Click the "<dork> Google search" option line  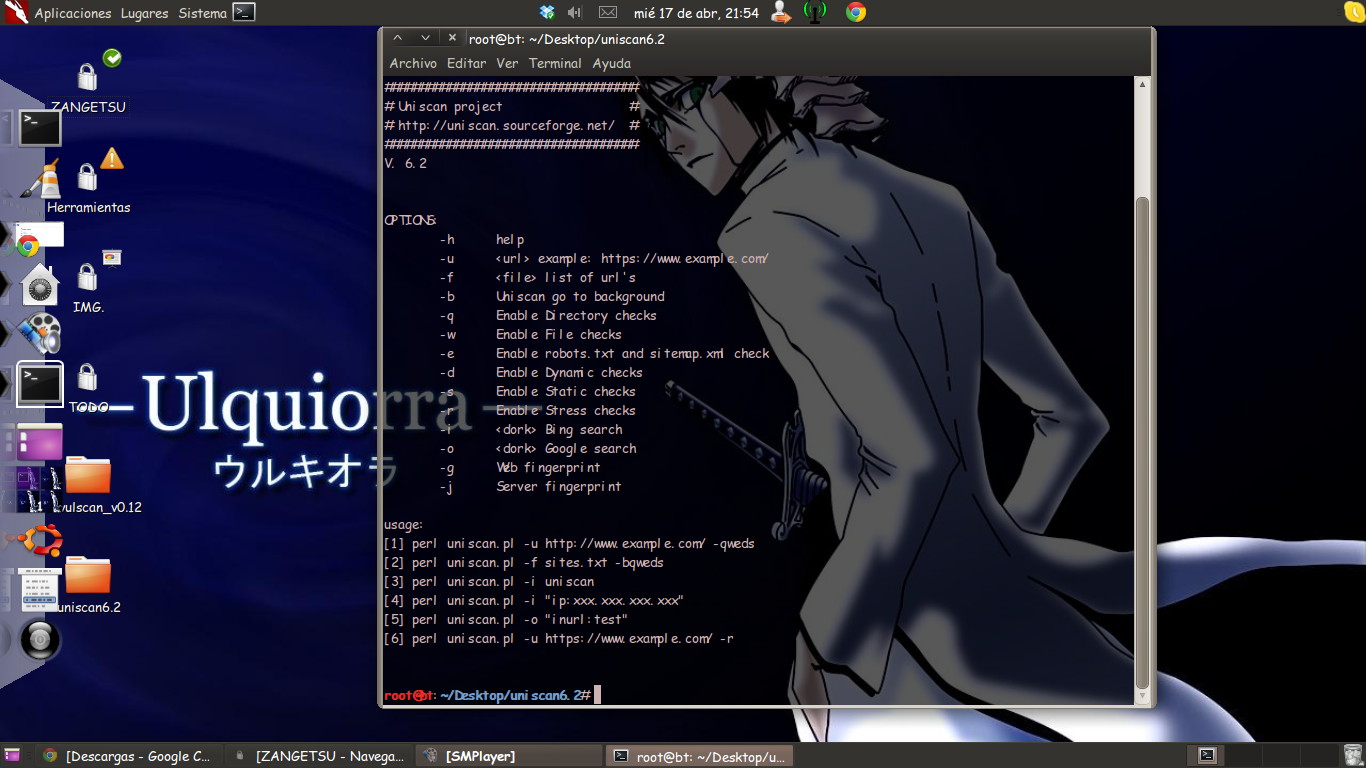click(566, 448)
